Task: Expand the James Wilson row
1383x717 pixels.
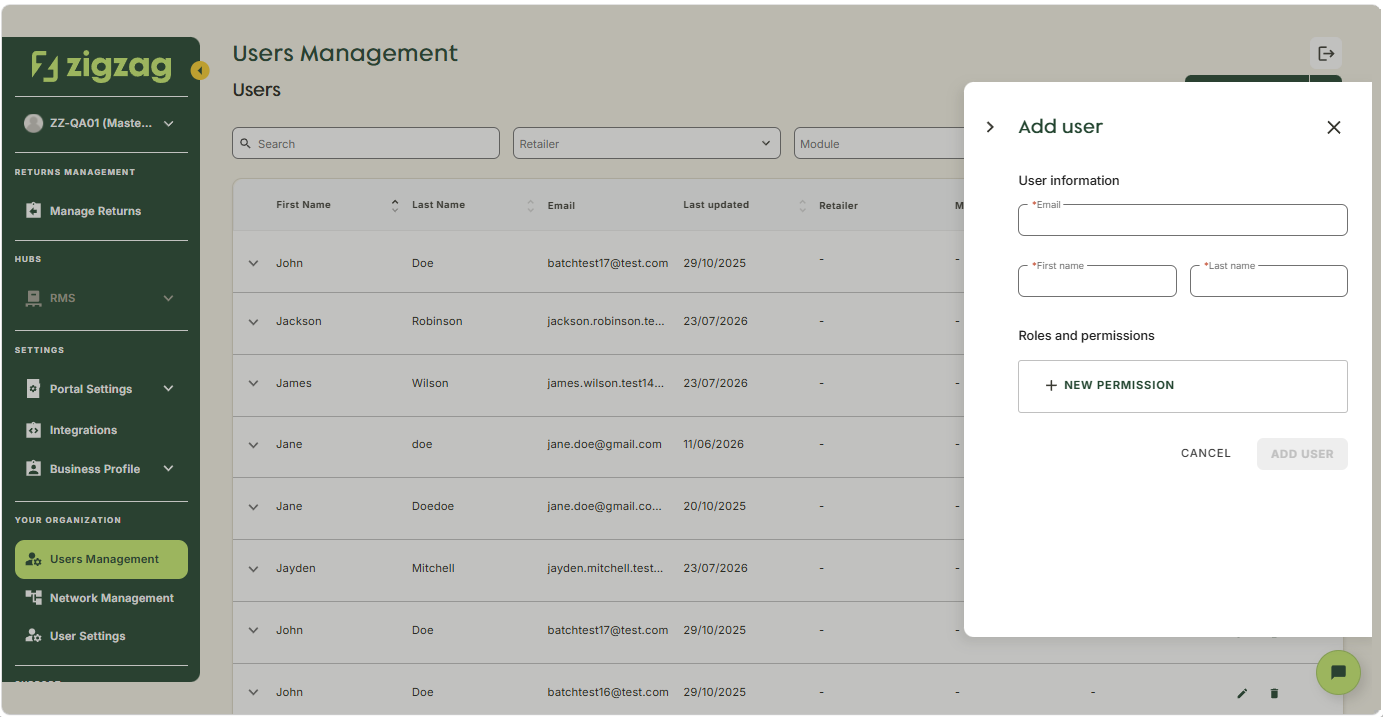Action: (253, 383)
